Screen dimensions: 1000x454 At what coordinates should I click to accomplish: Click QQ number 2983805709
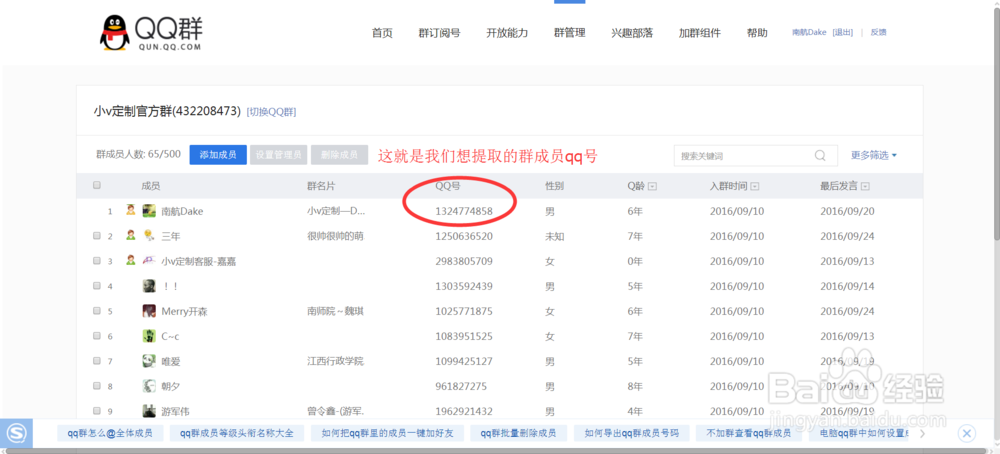(x=464, y=261)
